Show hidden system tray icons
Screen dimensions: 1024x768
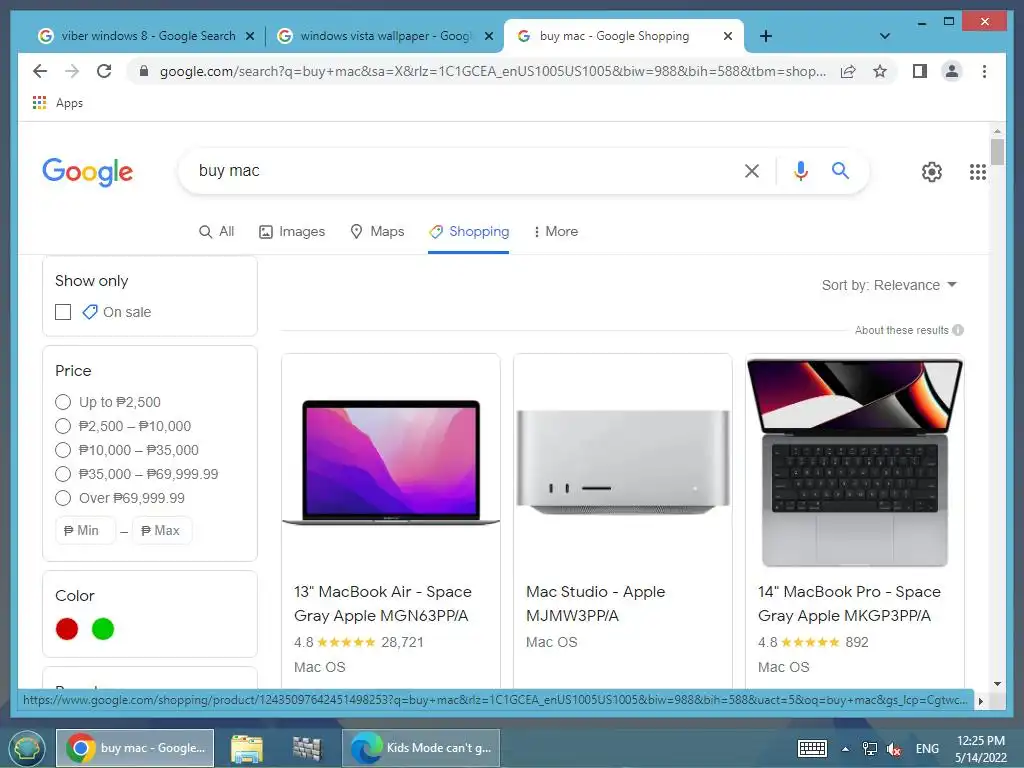pos(845,749)
